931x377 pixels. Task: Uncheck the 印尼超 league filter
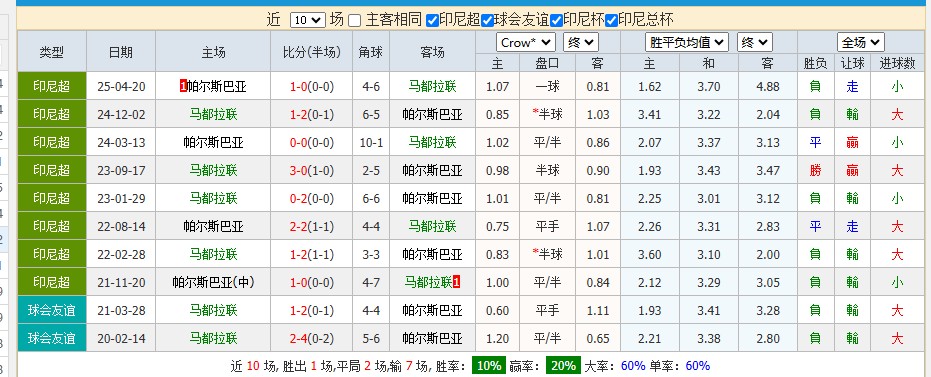tap(432, 20)
